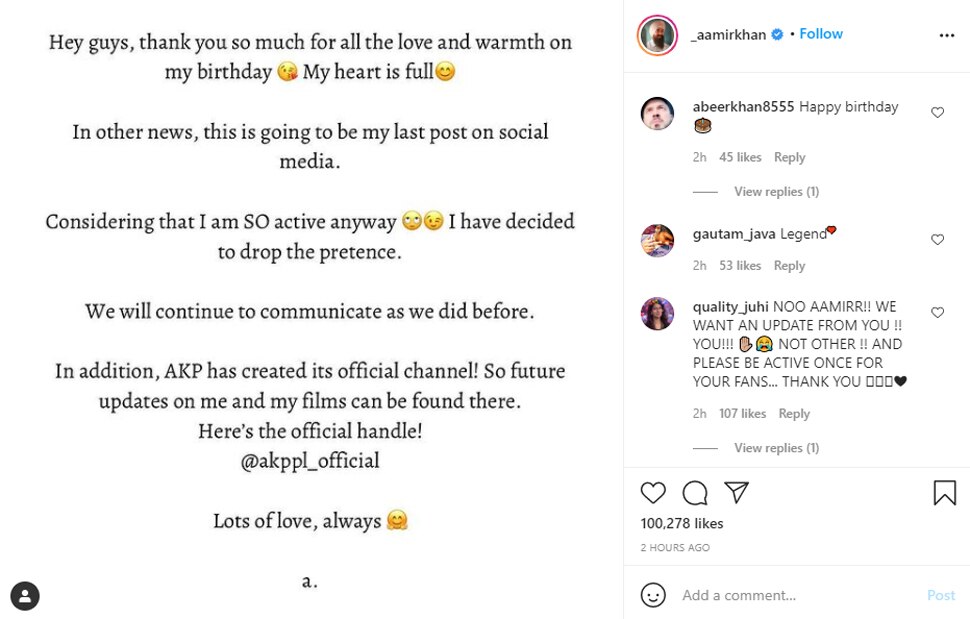View the 100,278 likes list
The height and width of the screenshot is (619, 970).
pyautogui.click(x=682, y=524)
